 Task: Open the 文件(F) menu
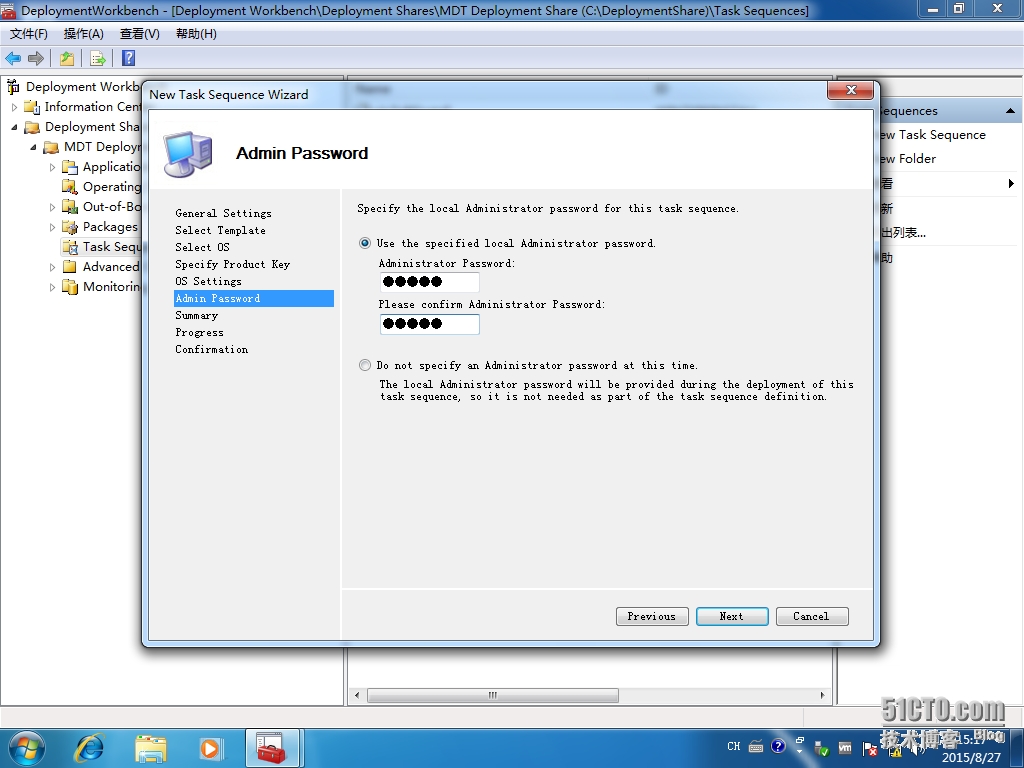29,33
